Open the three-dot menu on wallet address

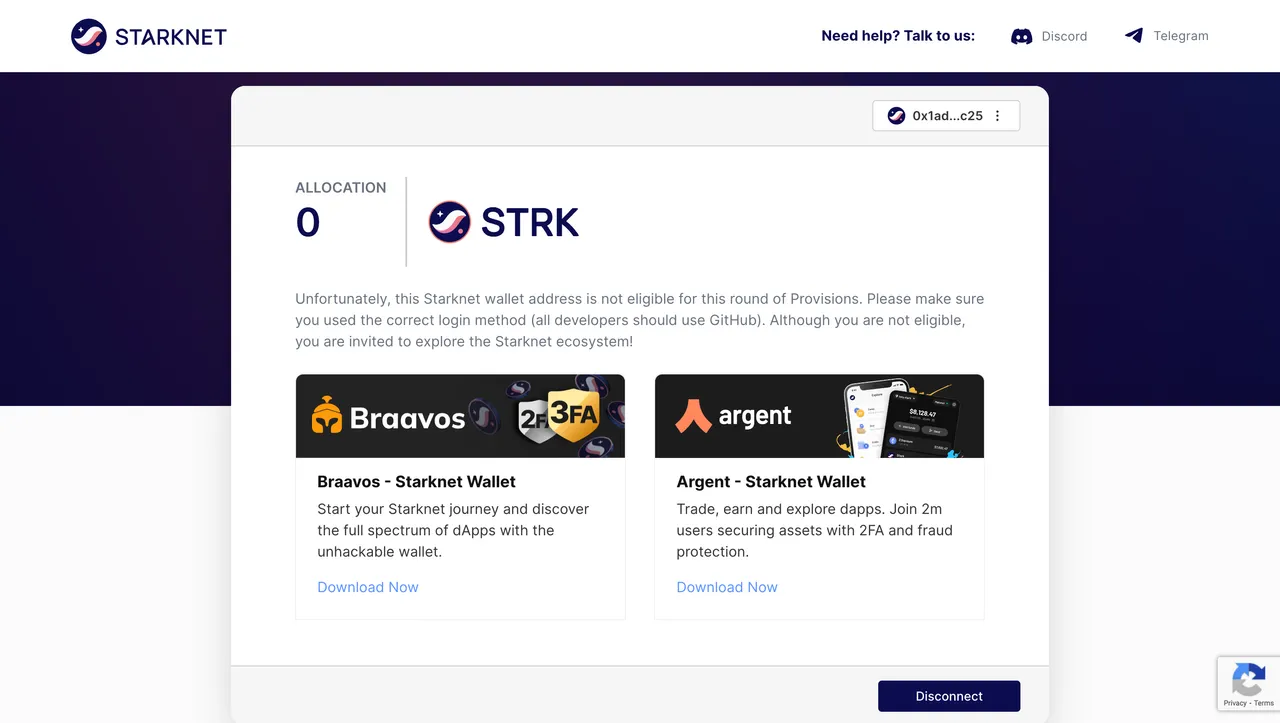997,116
